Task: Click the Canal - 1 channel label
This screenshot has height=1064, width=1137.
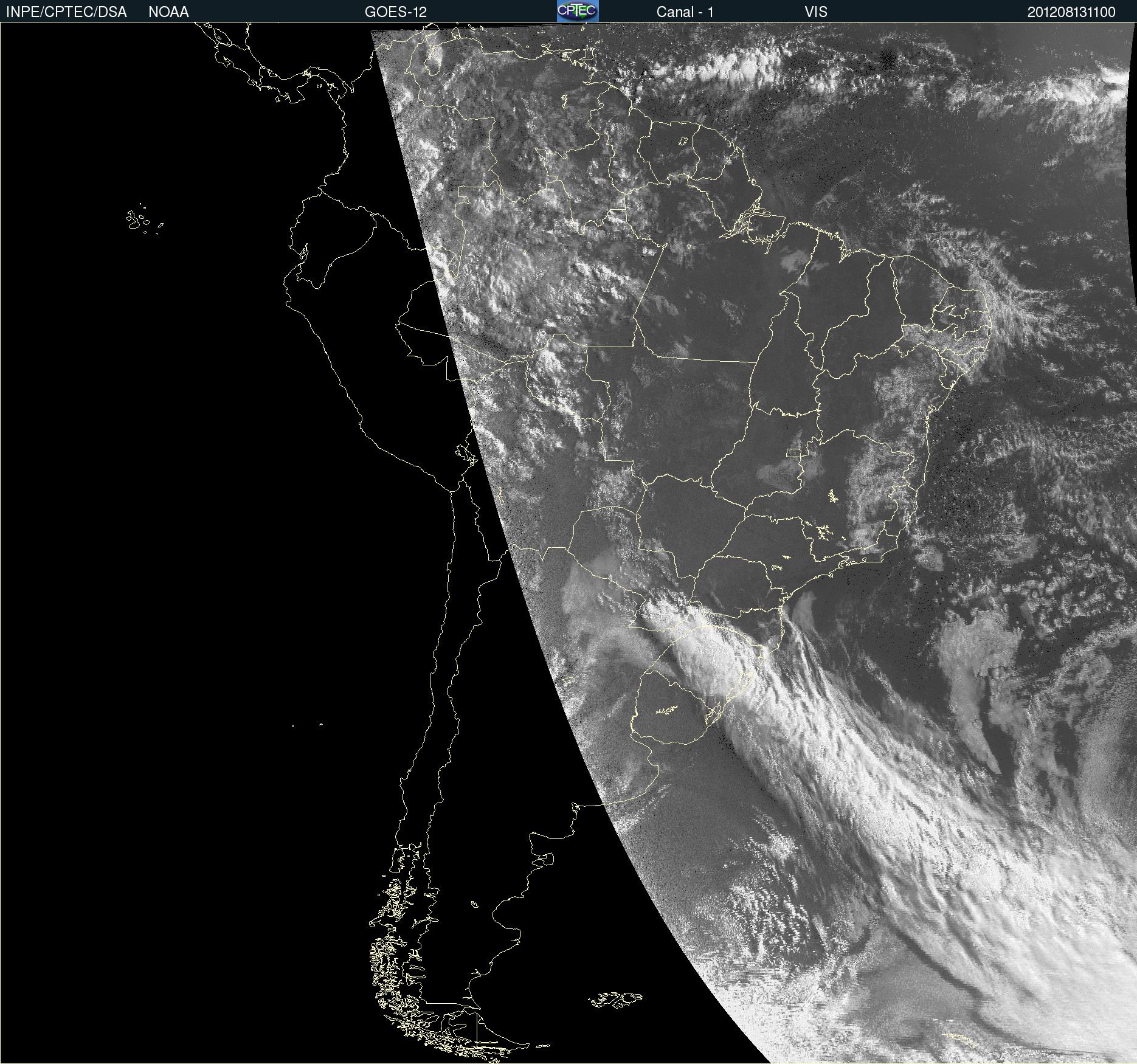Action: (x=685, y=12)
